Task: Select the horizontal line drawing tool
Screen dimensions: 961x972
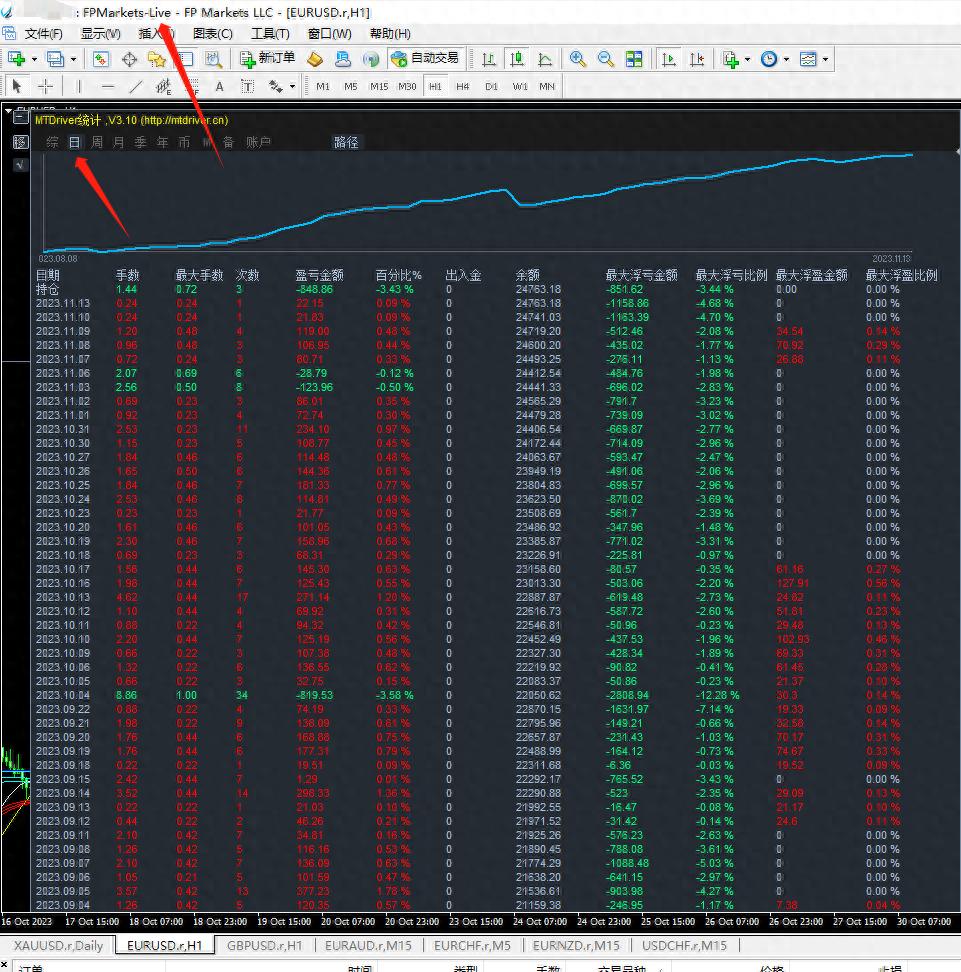Action: 108,87
